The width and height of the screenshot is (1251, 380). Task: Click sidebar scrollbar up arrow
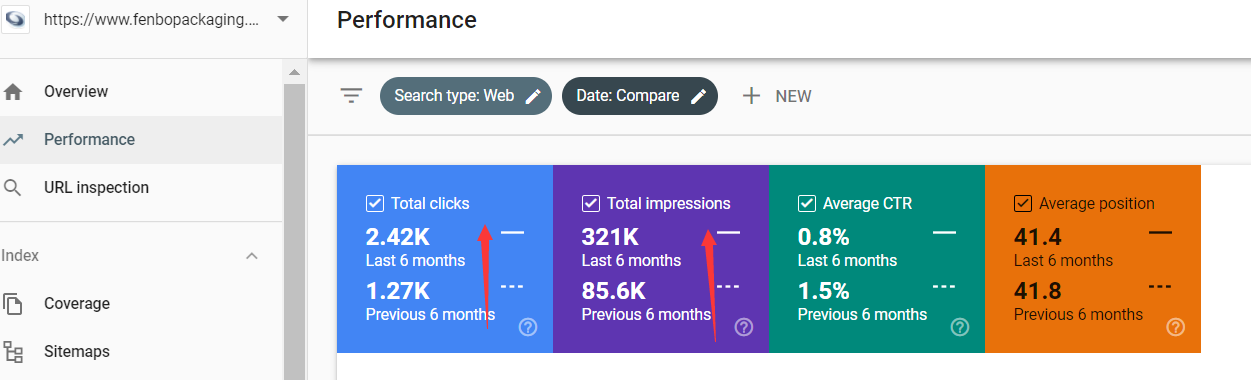click(294, 73)
